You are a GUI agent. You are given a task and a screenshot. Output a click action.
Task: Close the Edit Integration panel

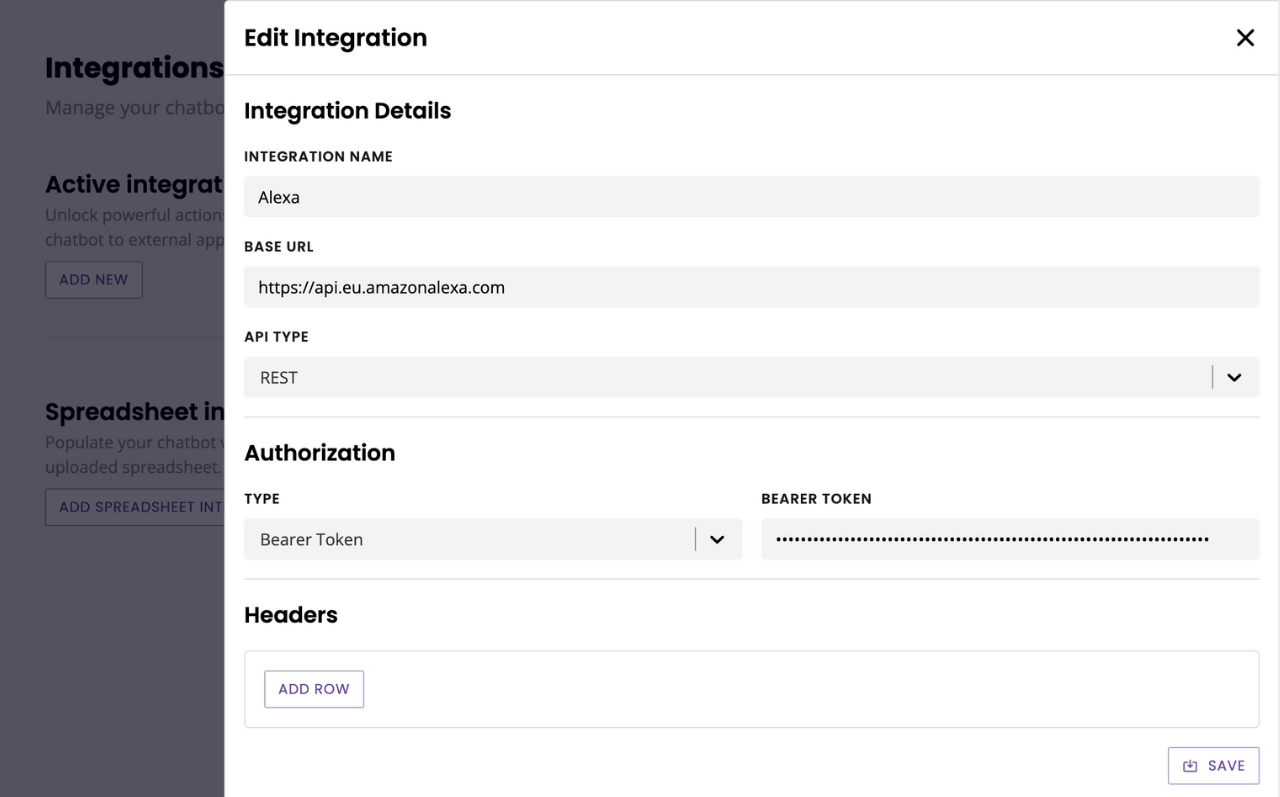tap(1245, 38)
